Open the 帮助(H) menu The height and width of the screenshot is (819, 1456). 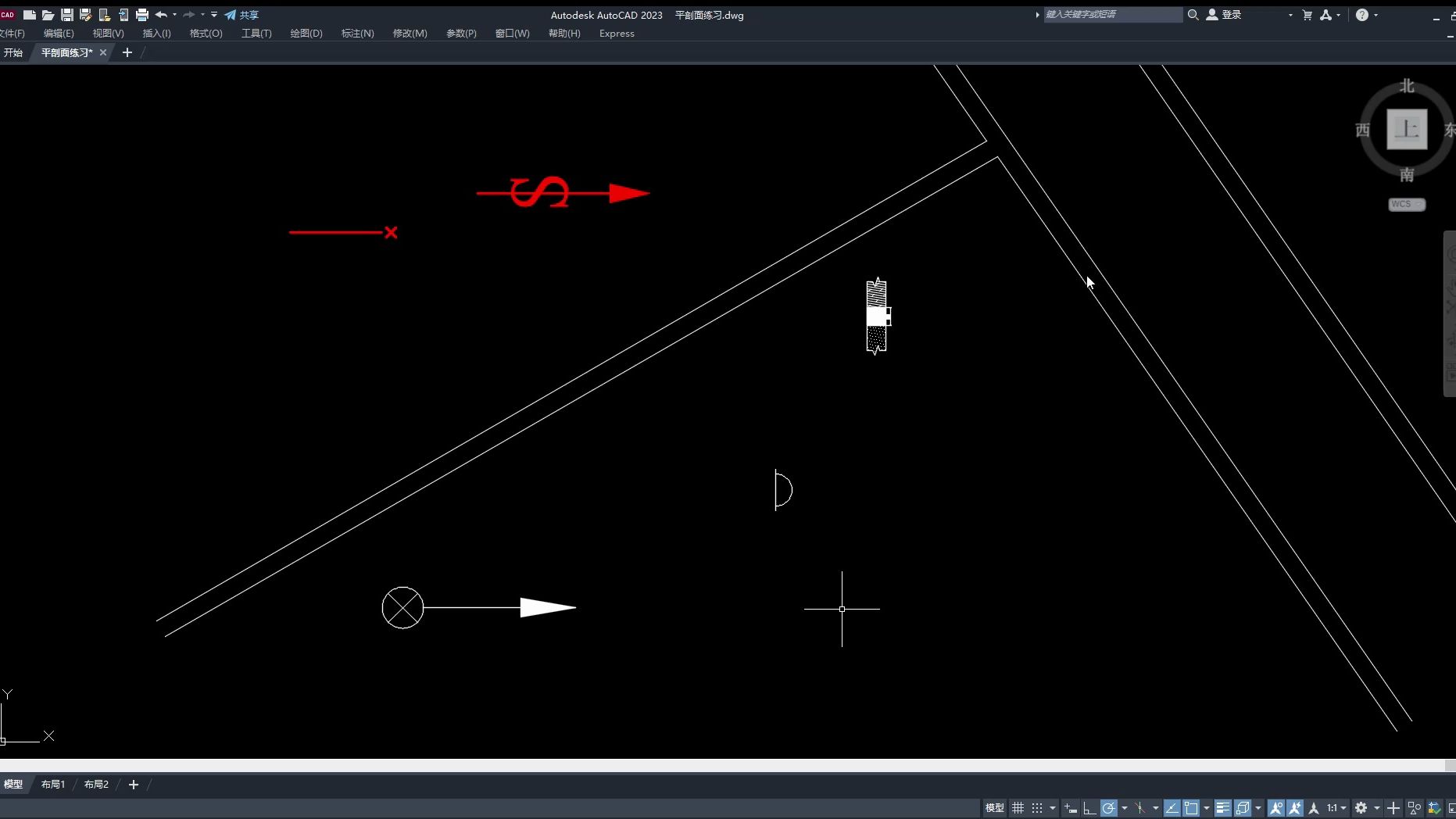[564, 34]
